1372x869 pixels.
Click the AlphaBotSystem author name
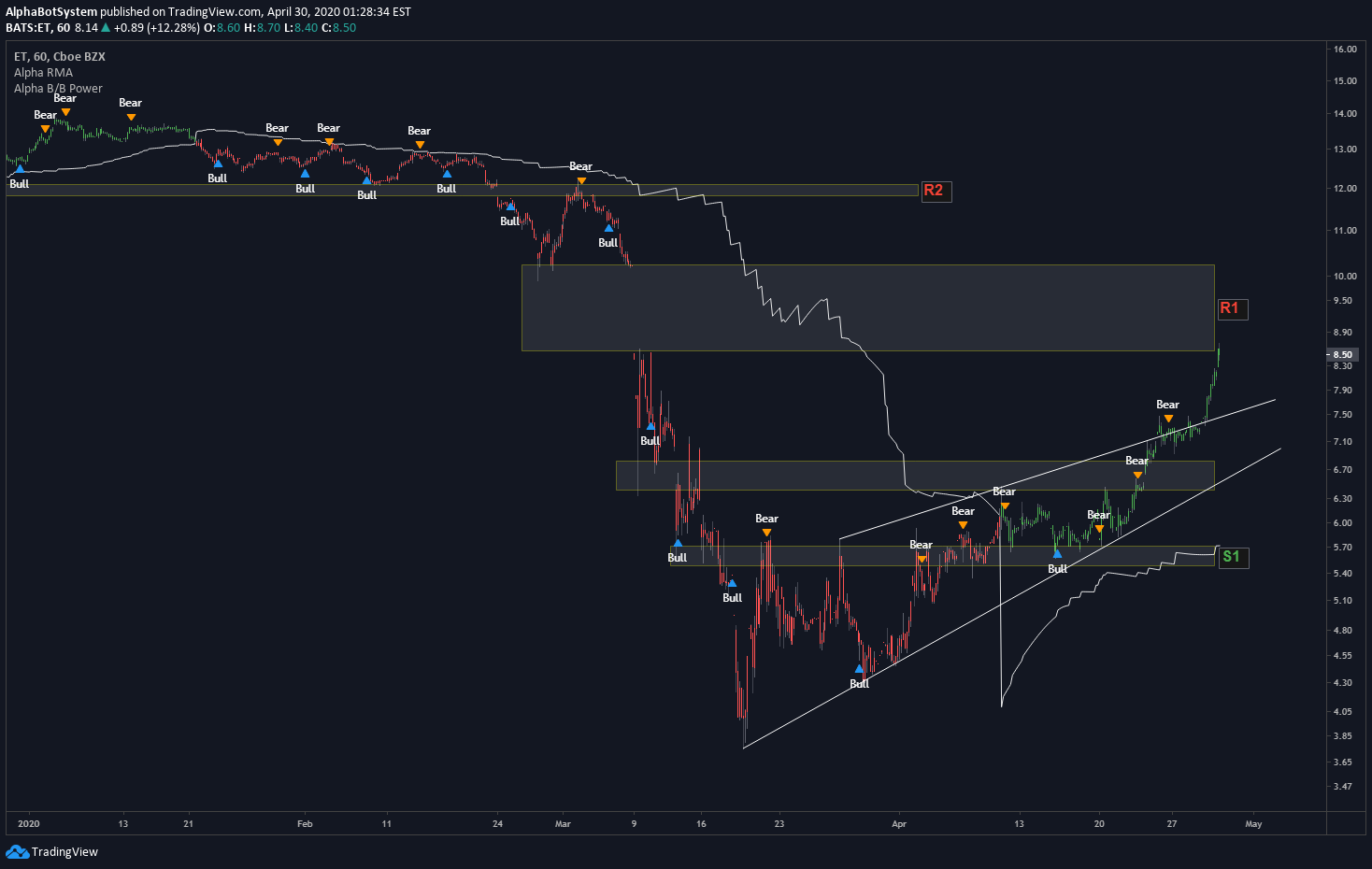click(x=51, y=12)
